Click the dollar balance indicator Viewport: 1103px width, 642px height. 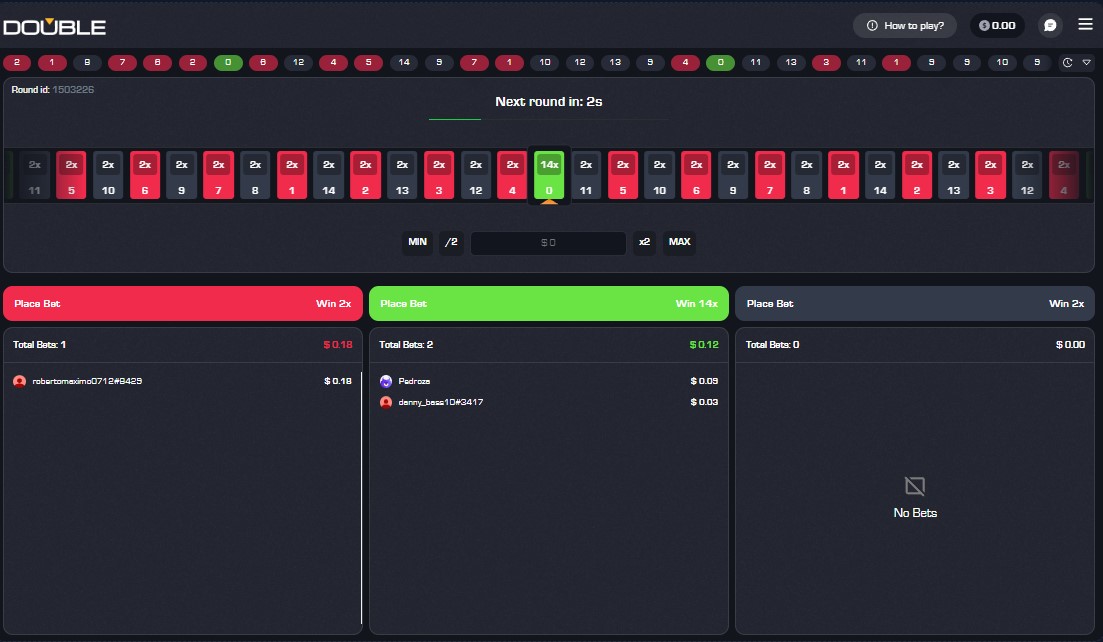point(997,25)
